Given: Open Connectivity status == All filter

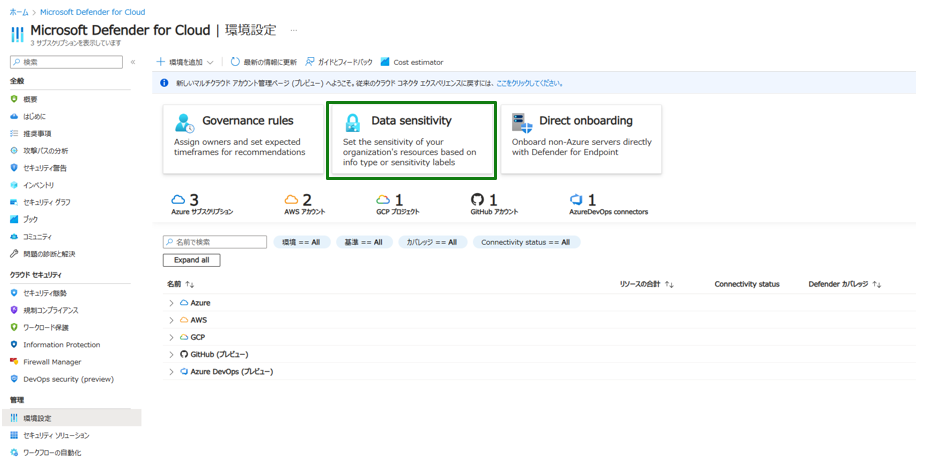Looking at the screenshot, I should click(526, 242).
